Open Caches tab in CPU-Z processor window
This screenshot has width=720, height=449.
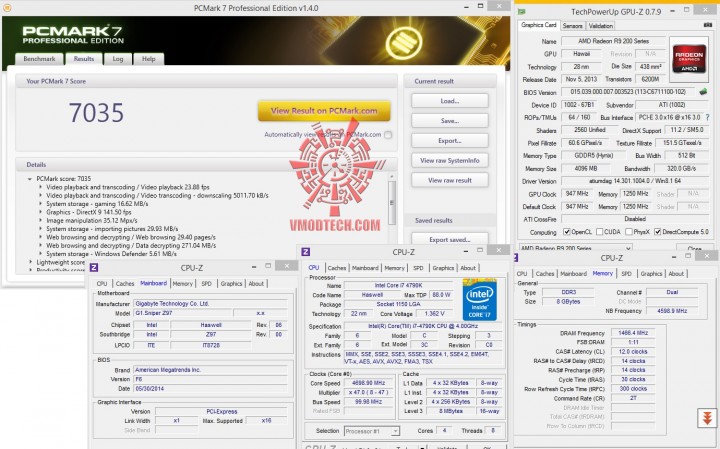pyautogui.click(x=337, y=268)
